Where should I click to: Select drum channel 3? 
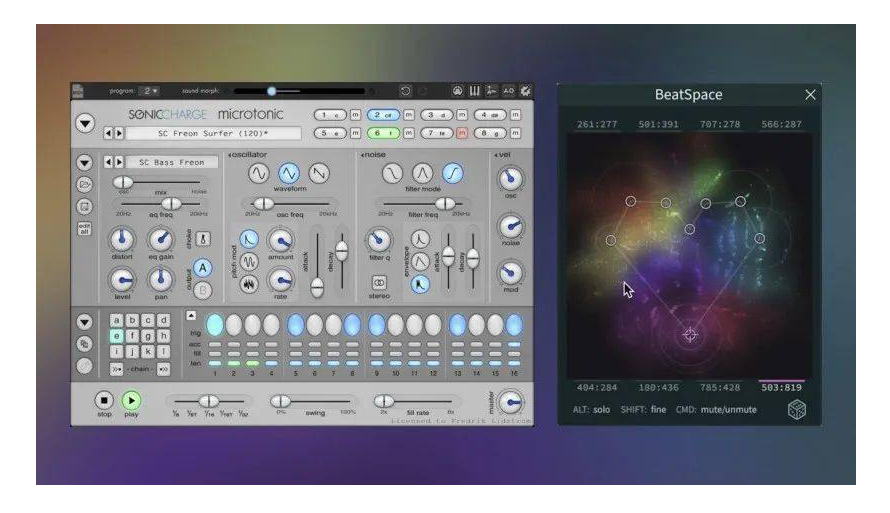pyautogui.click(x=436, y=115)
